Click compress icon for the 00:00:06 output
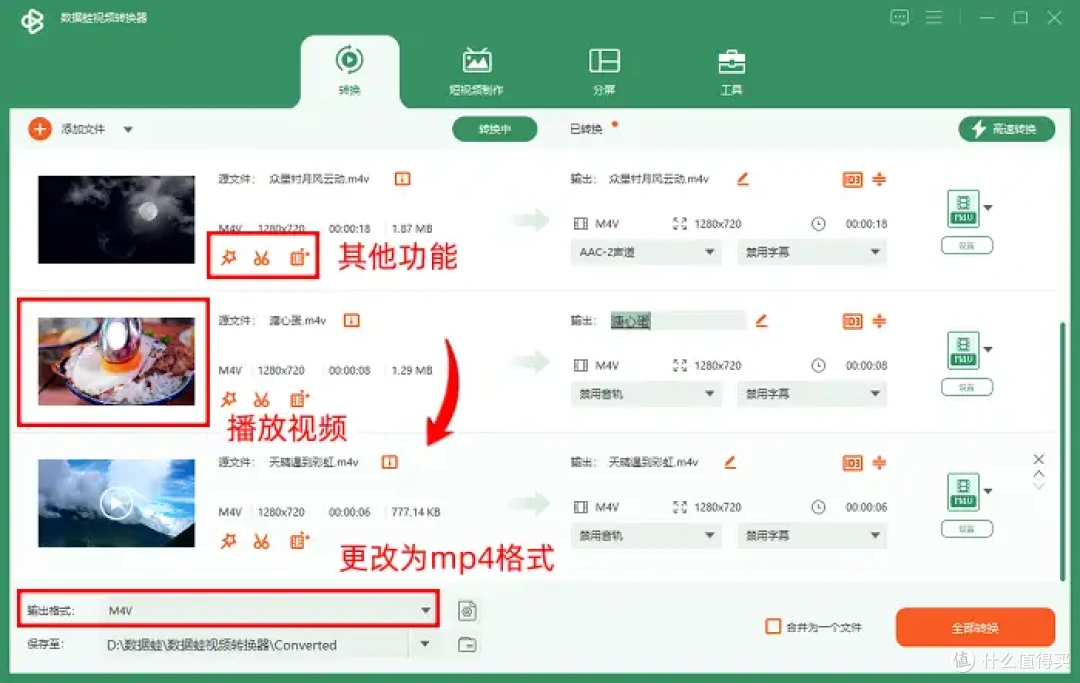 [879, 462]
